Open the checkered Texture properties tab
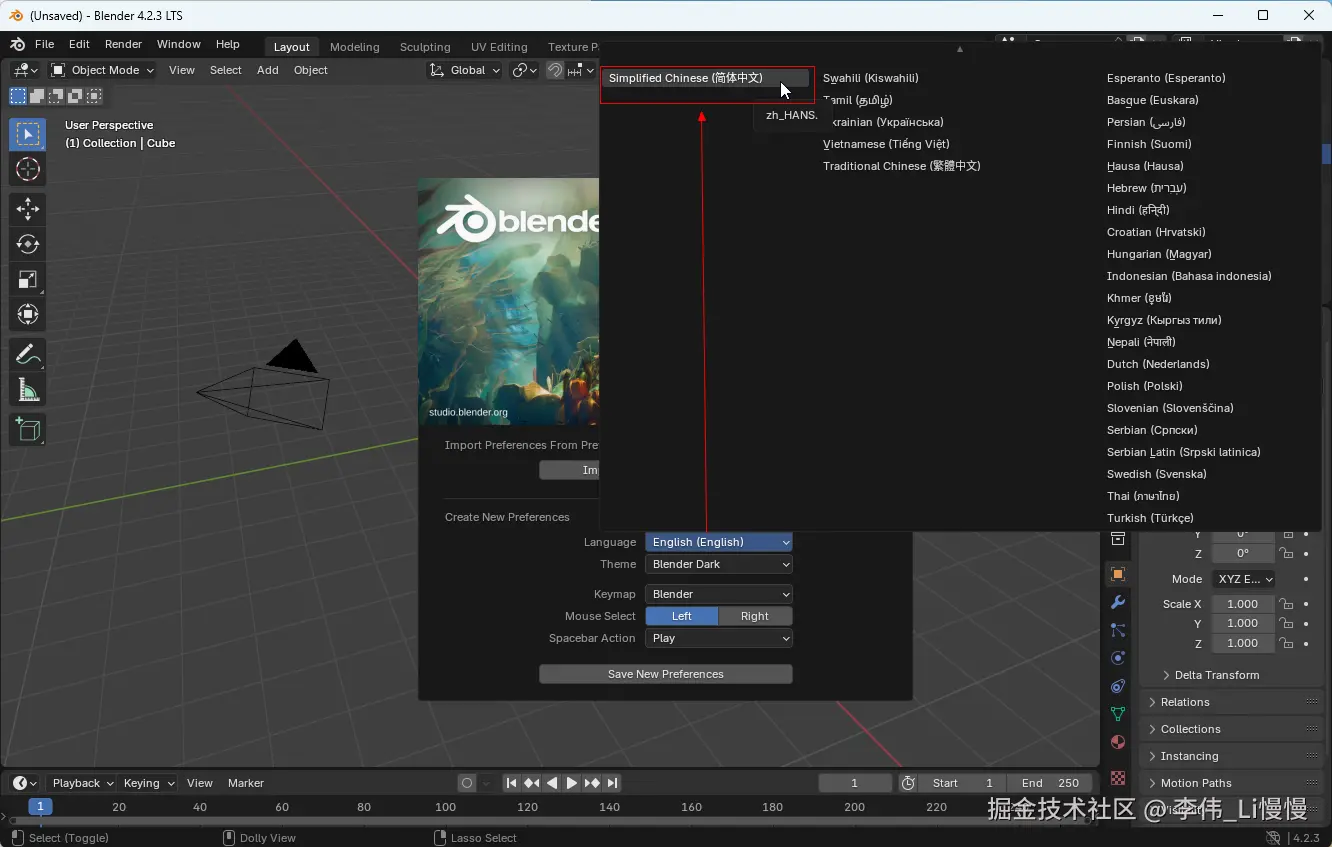The height and width of the screenshot is (847, 1332). (x=1118, y=778)
